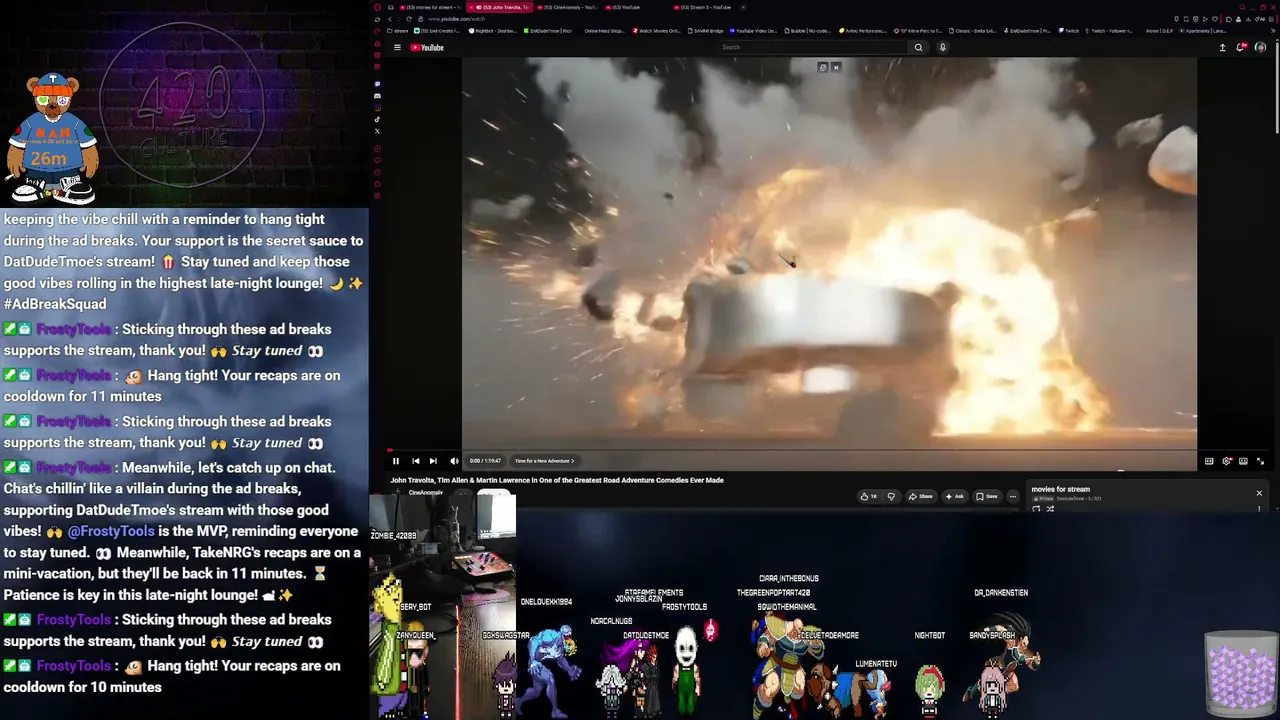The width and height of the screenshot is (1280, 720).
Task: Enter fullscreen video mode
Action: pyautogui.click(x=1260, y=461)
